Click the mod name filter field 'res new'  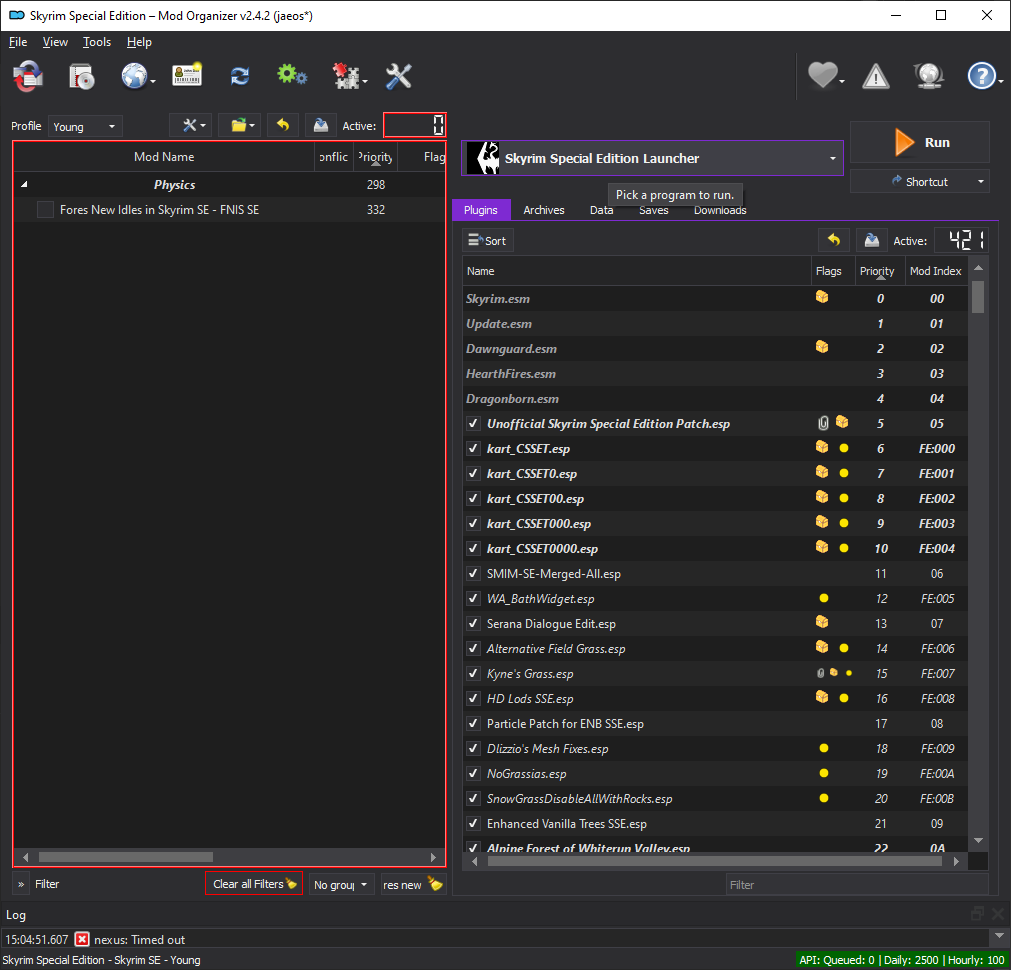pyautogui.click(x=403, y=885)
